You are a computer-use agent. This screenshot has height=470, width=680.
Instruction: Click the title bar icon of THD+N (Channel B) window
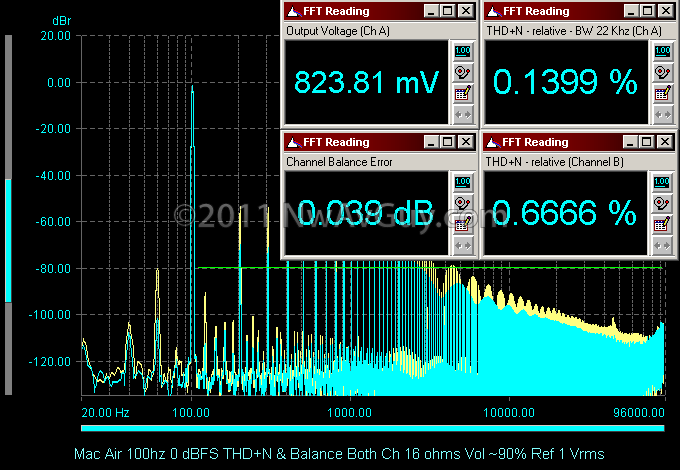[x=493, y=142]
